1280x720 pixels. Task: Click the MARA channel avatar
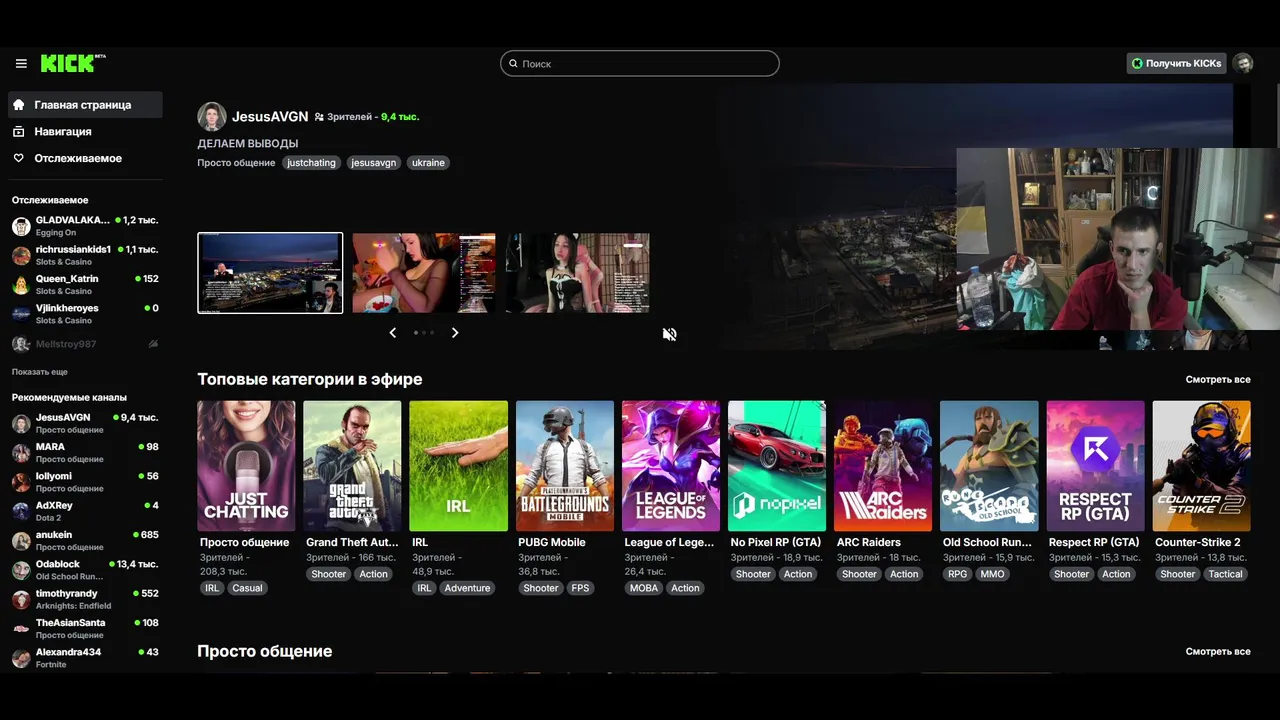tap(21, 453)
